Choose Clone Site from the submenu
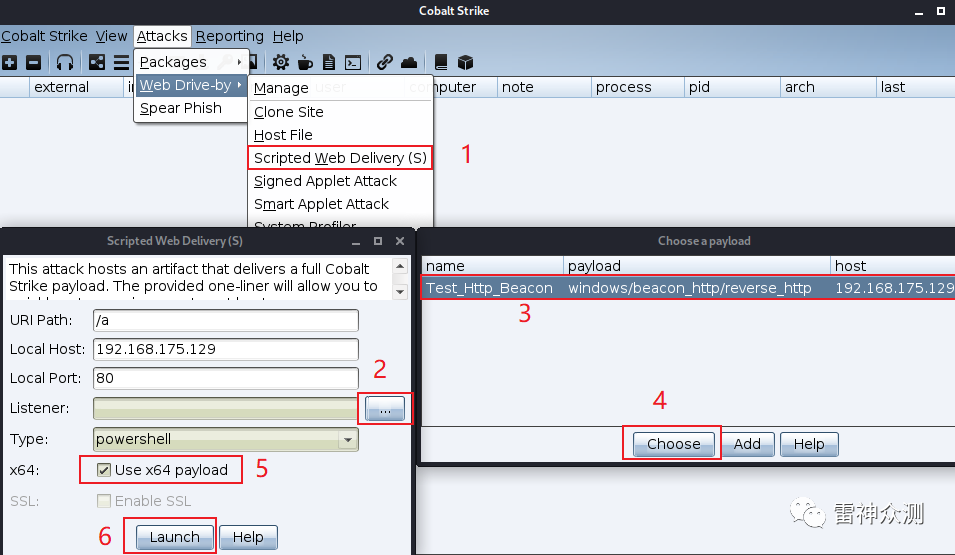The height and width of the screenshot is (555, 955). (340, 112)
